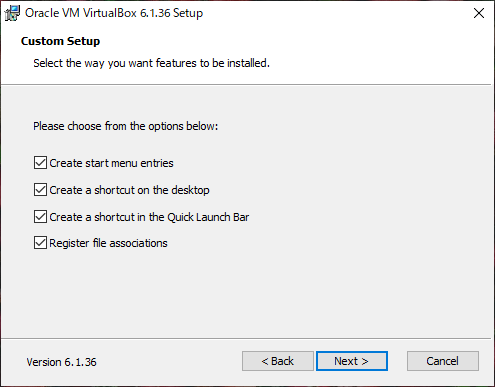Close the VirtualBox Setup window
This screenshot has width=495, height=387.
pos(479,13)
